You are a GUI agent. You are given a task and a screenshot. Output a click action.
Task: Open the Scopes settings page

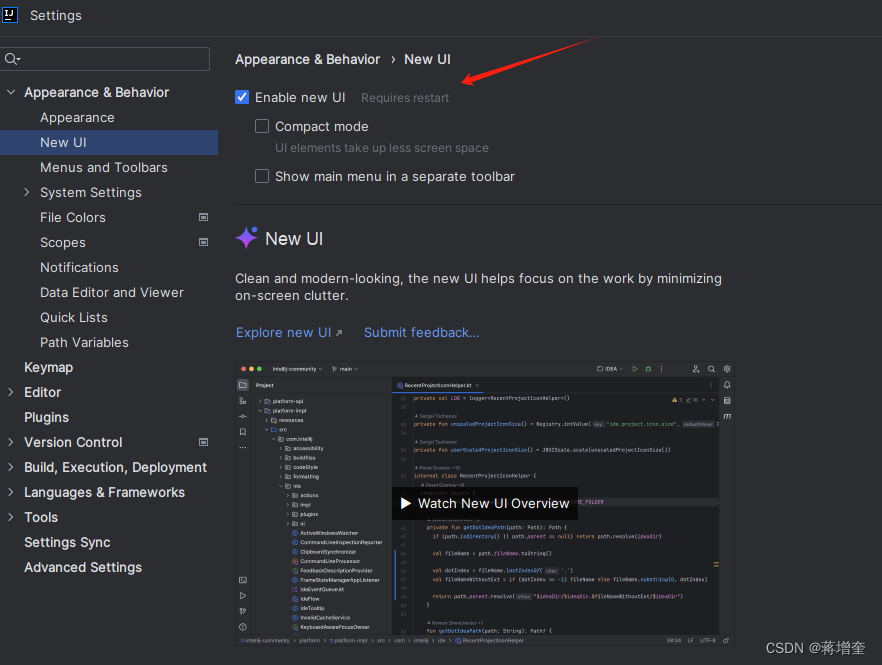[62, 242]
